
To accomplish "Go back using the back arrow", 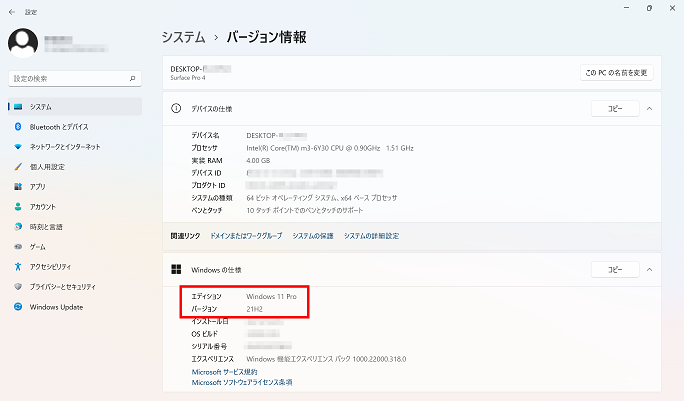I will [12, 12].
